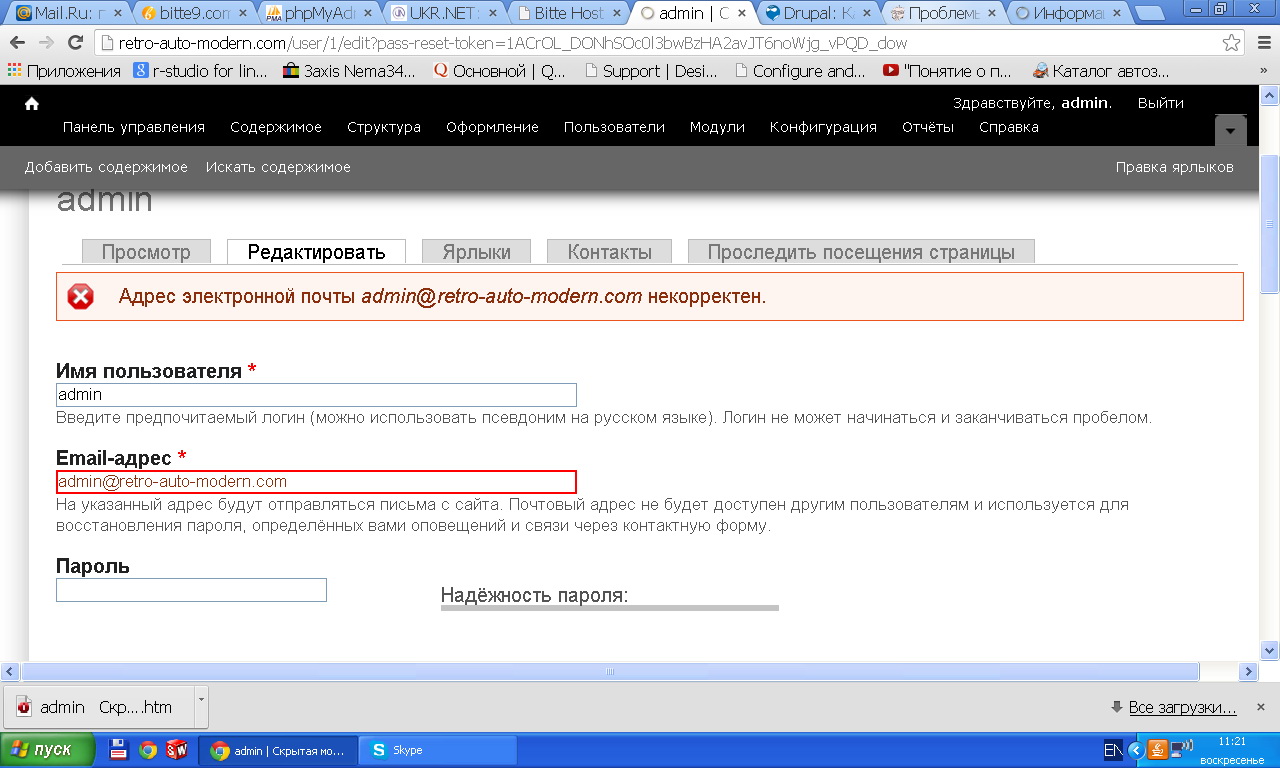The image size is (1280, 778).
Task: Click horizontal scrollbar right arrow
Action: (1247, 671)
